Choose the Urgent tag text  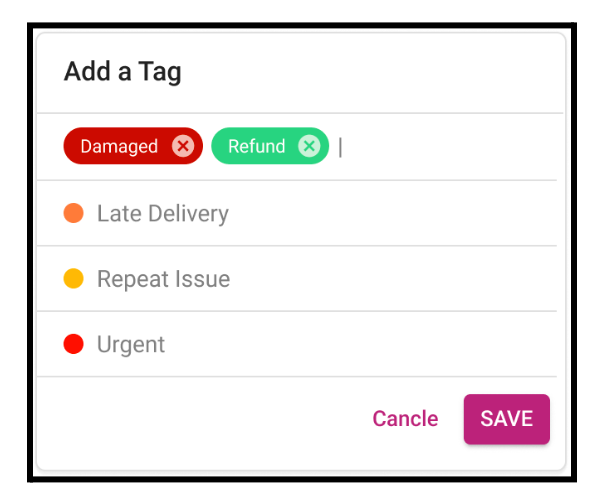tap(131, 345)
